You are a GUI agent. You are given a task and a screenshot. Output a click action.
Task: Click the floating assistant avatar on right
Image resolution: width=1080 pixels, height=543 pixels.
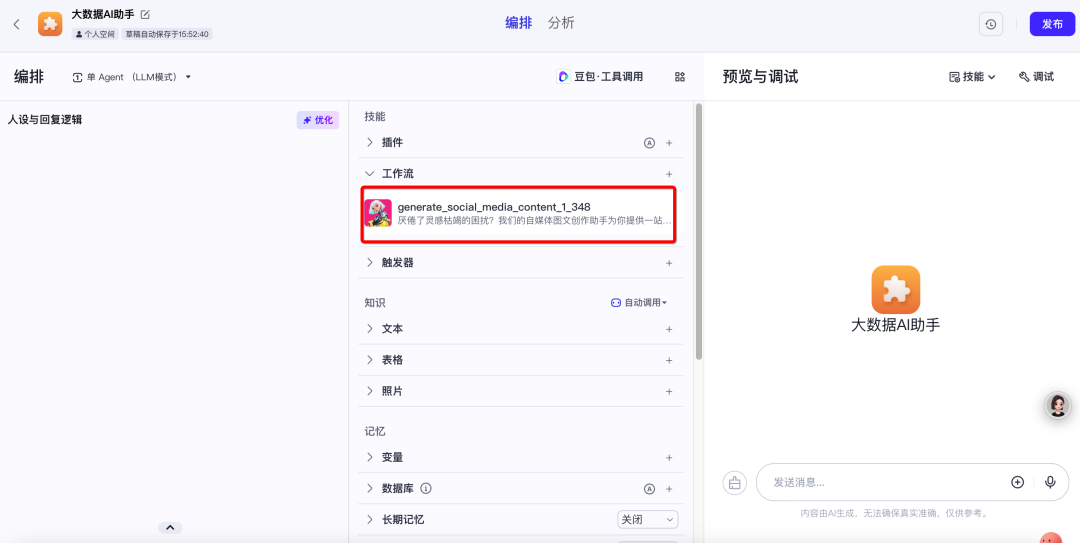coord(1058,405)
